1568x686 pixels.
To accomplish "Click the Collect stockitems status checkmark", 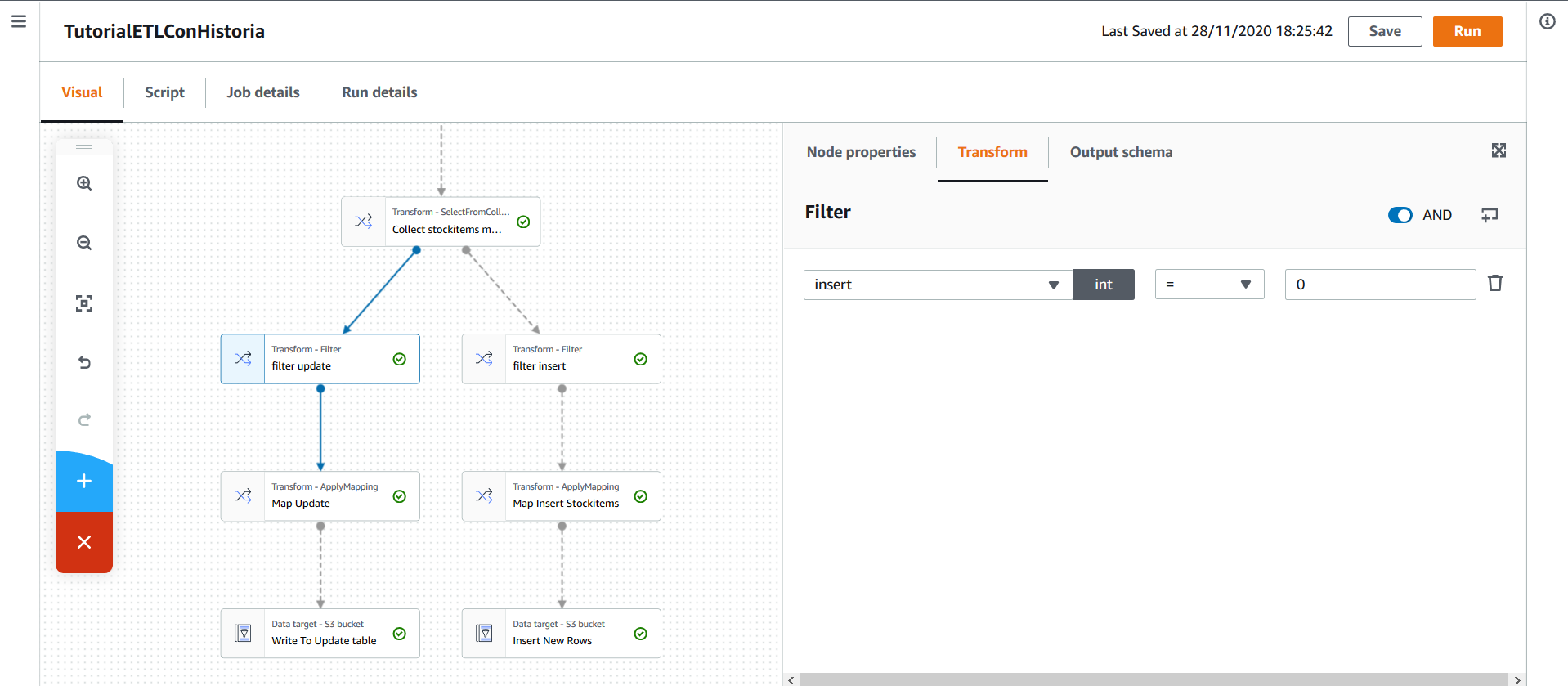I will click(x=523, y=222).
